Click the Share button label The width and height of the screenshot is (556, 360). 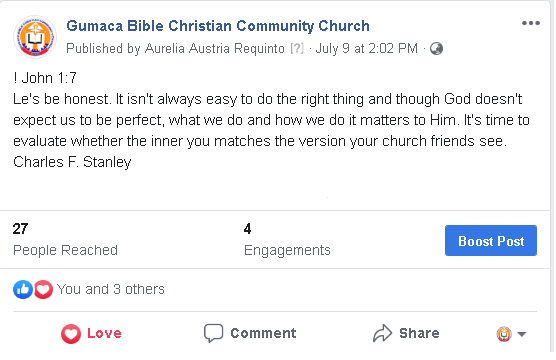(419, 333)
